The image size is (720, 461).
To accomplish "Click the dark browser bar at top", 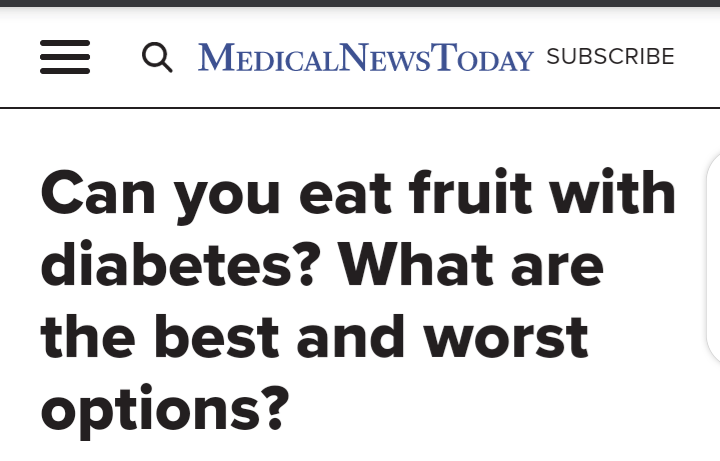I will click(x=360, y=3).
